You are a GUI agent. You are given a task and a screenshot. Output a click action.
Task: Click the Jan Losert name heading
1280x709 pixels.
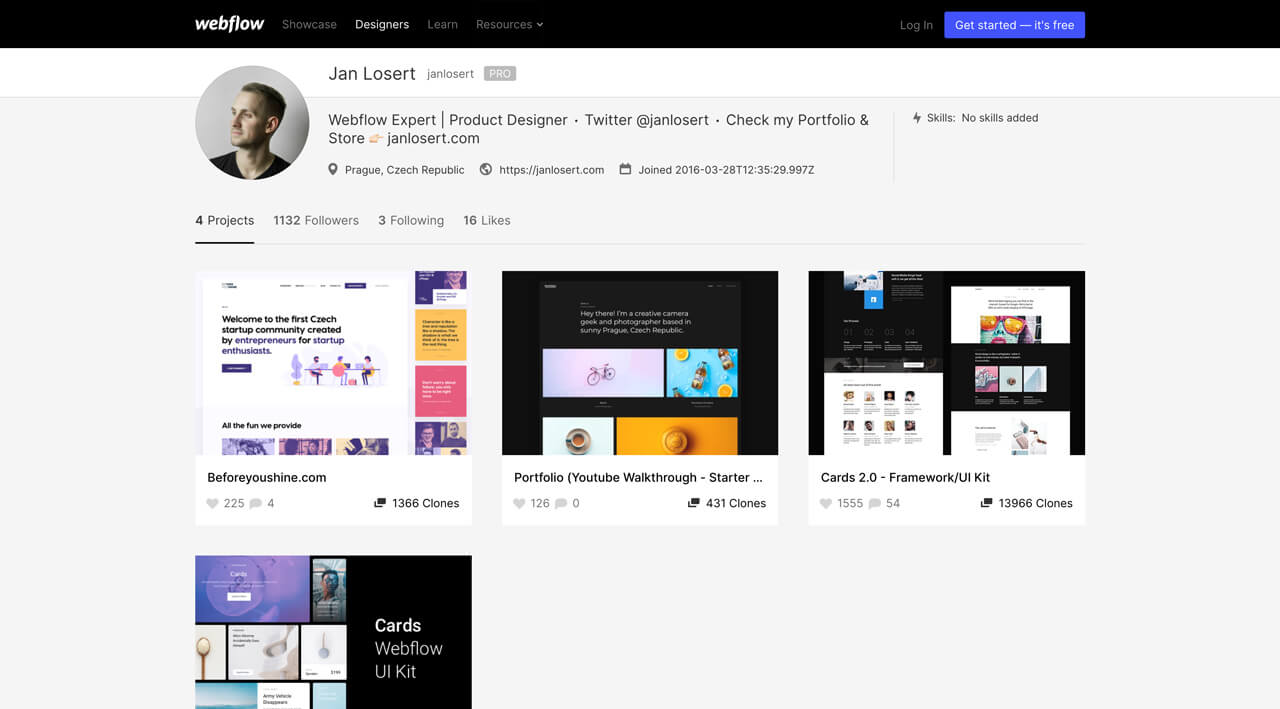click(372, 73)
